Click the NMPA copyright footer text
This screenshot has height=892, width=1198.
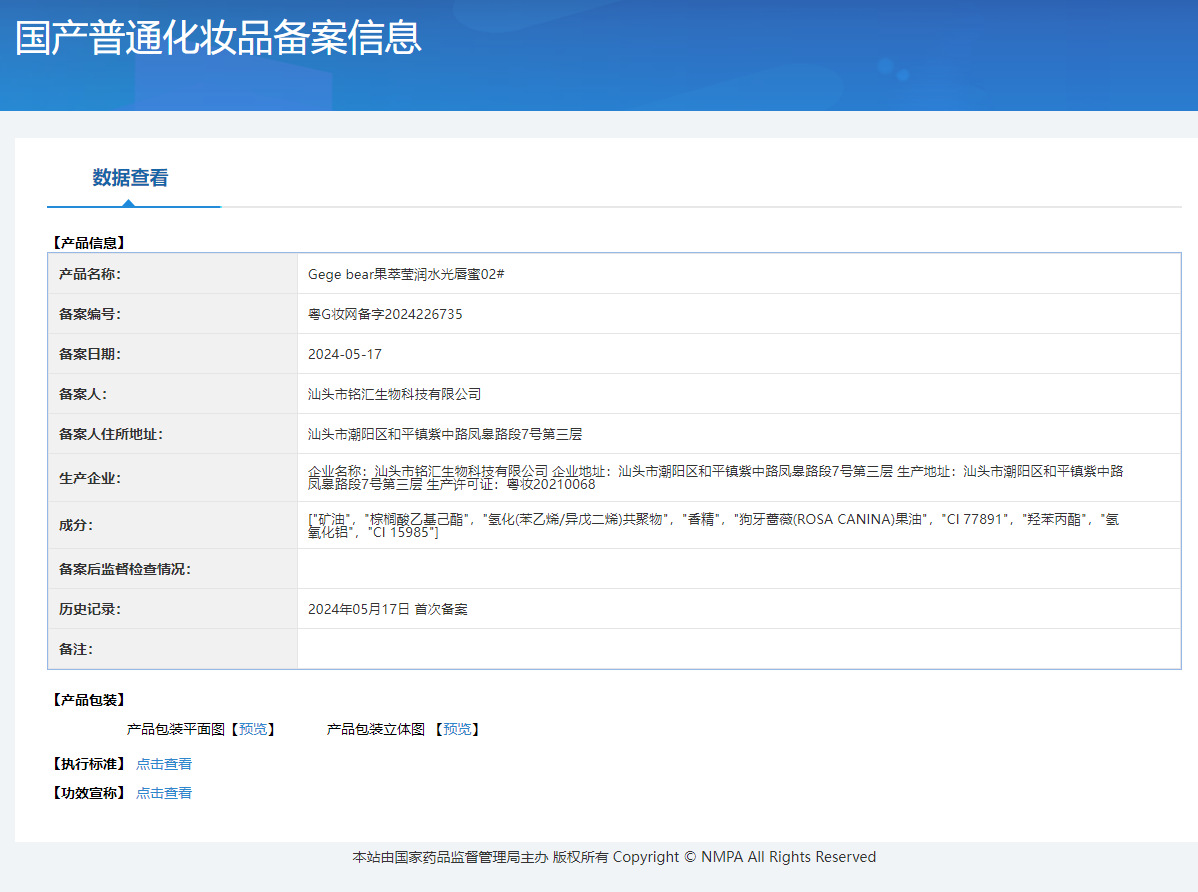pyautogui.click(x=614, y=857)
